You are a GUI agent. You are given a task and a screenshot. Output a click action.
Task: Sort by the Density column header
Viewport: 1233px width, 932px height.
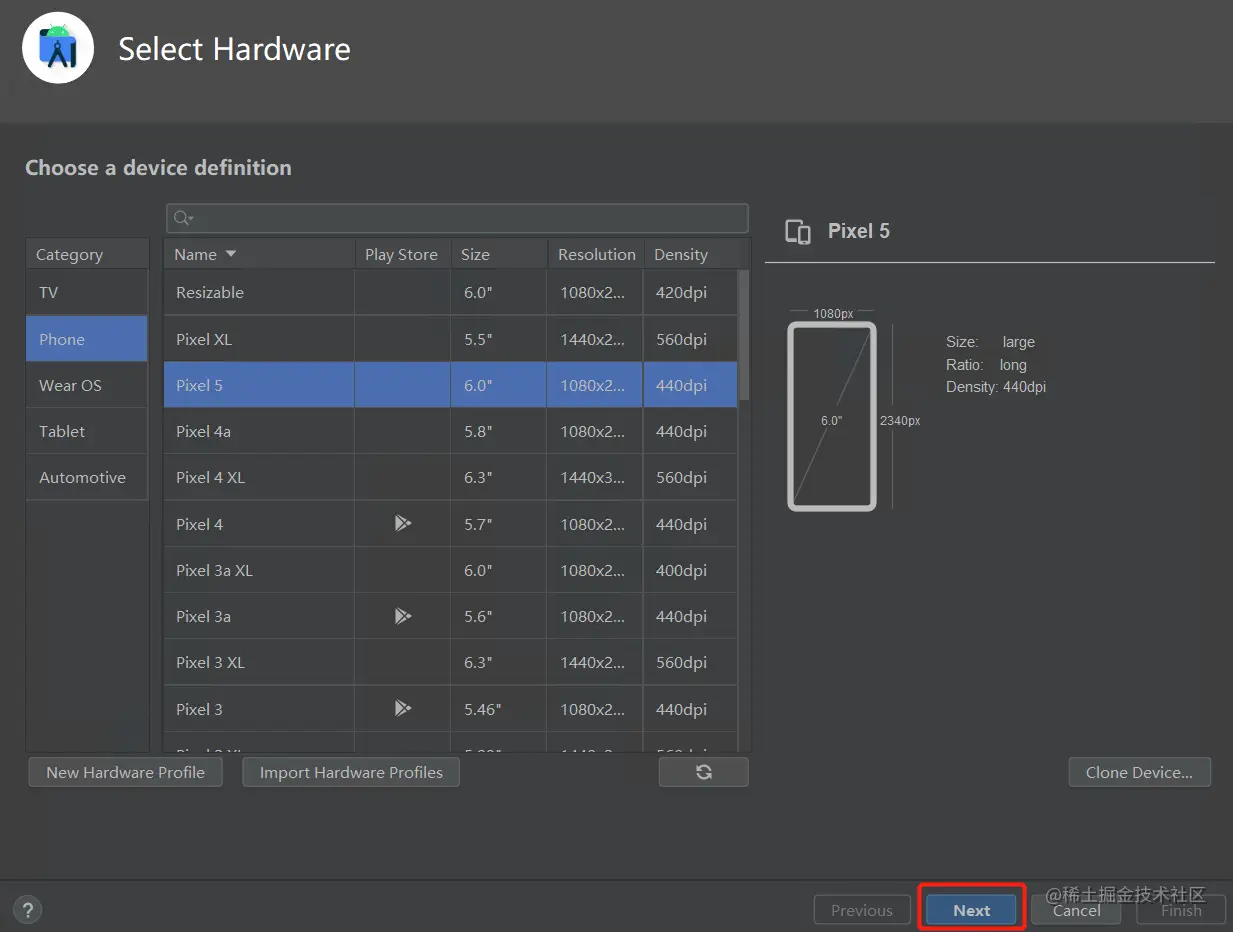pos(691,254)
